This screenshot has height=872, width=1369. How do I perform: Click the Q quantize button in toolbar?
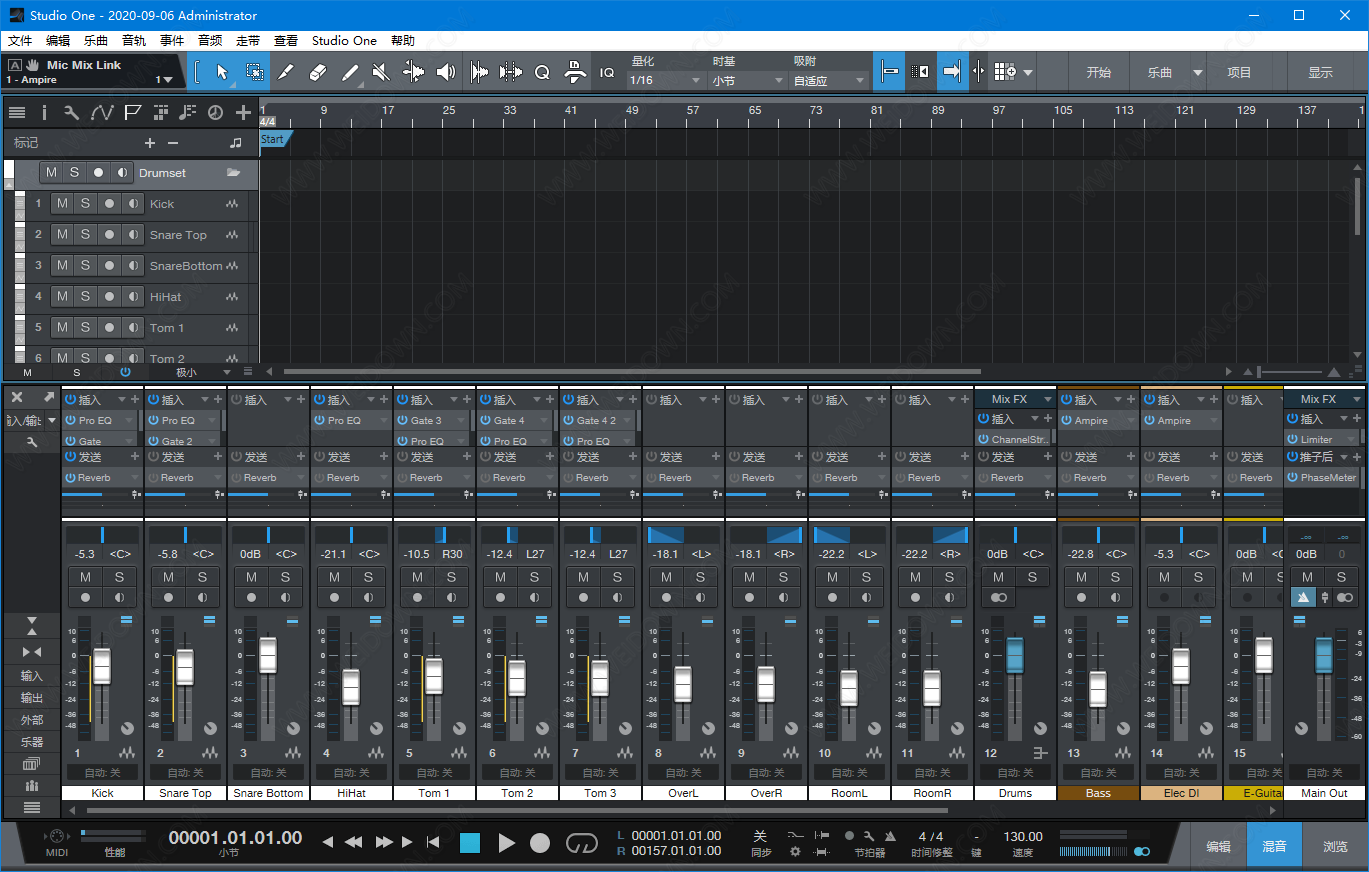click(542, 72)
